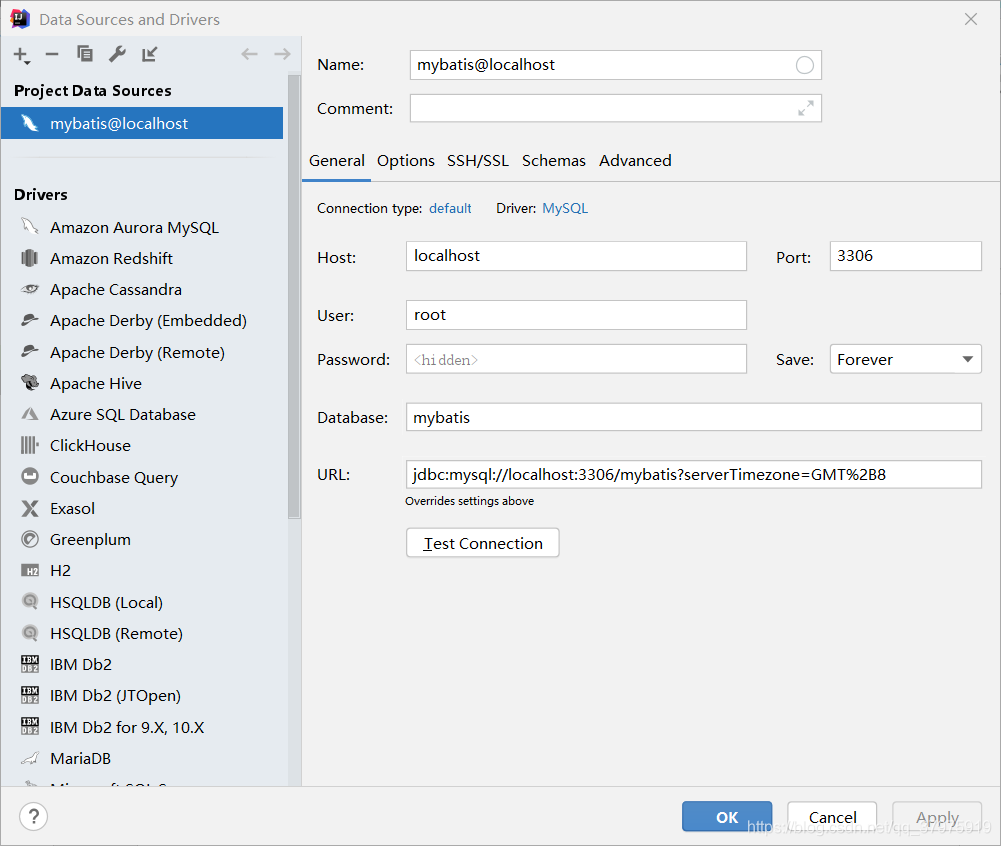This screenshot has height=846, width=1001.
Task: Click the Amazon Aurora MySQL driver icon
Action: 30,227
